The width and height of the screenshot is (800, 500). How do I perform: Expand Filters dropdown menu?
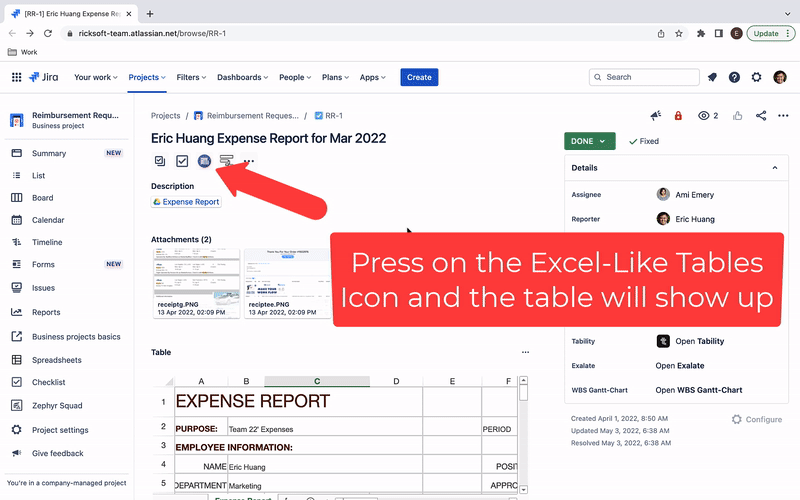pyautogui.click(x=191, y=77)
